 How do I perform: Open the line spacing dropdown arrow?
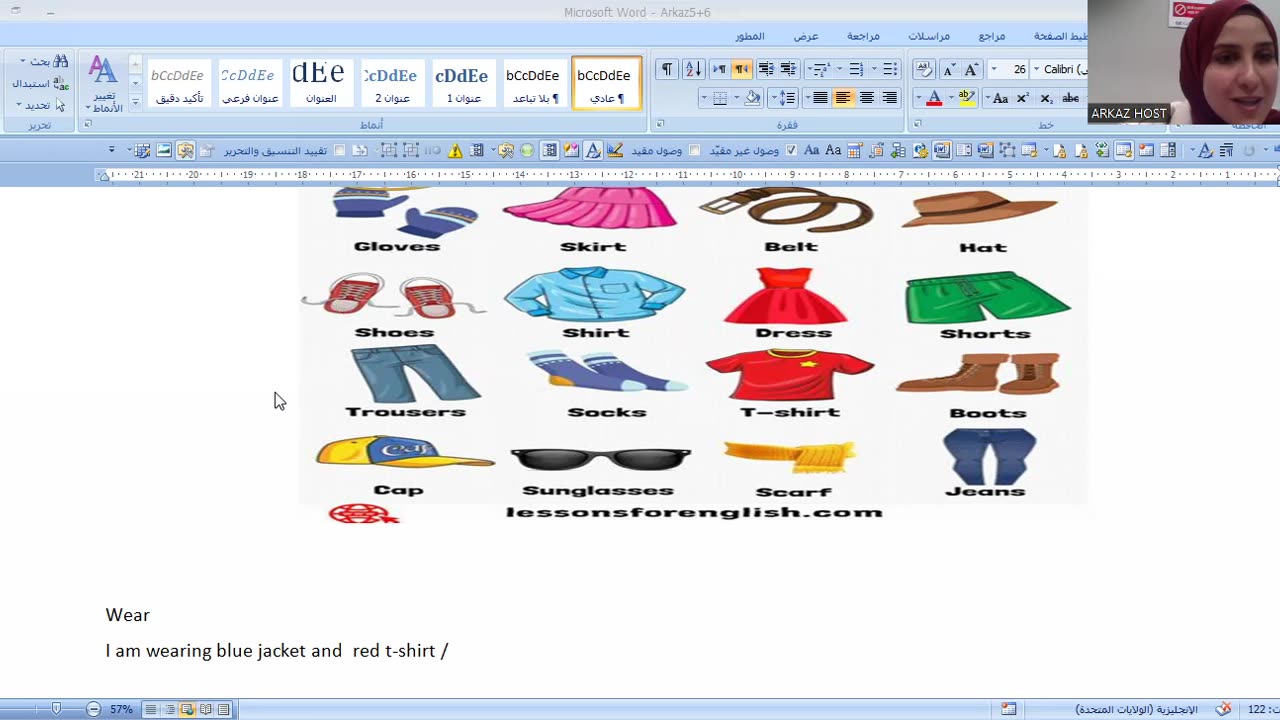pos(775,98)
